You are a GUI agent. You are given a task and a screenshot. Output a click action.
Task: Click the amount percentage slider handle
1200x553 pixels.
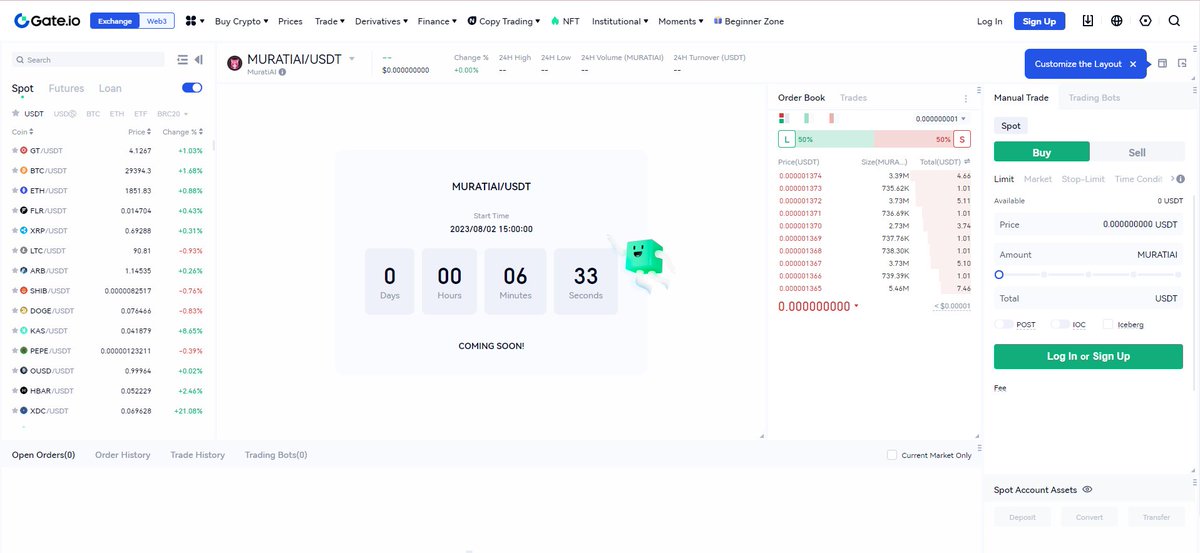999,274
